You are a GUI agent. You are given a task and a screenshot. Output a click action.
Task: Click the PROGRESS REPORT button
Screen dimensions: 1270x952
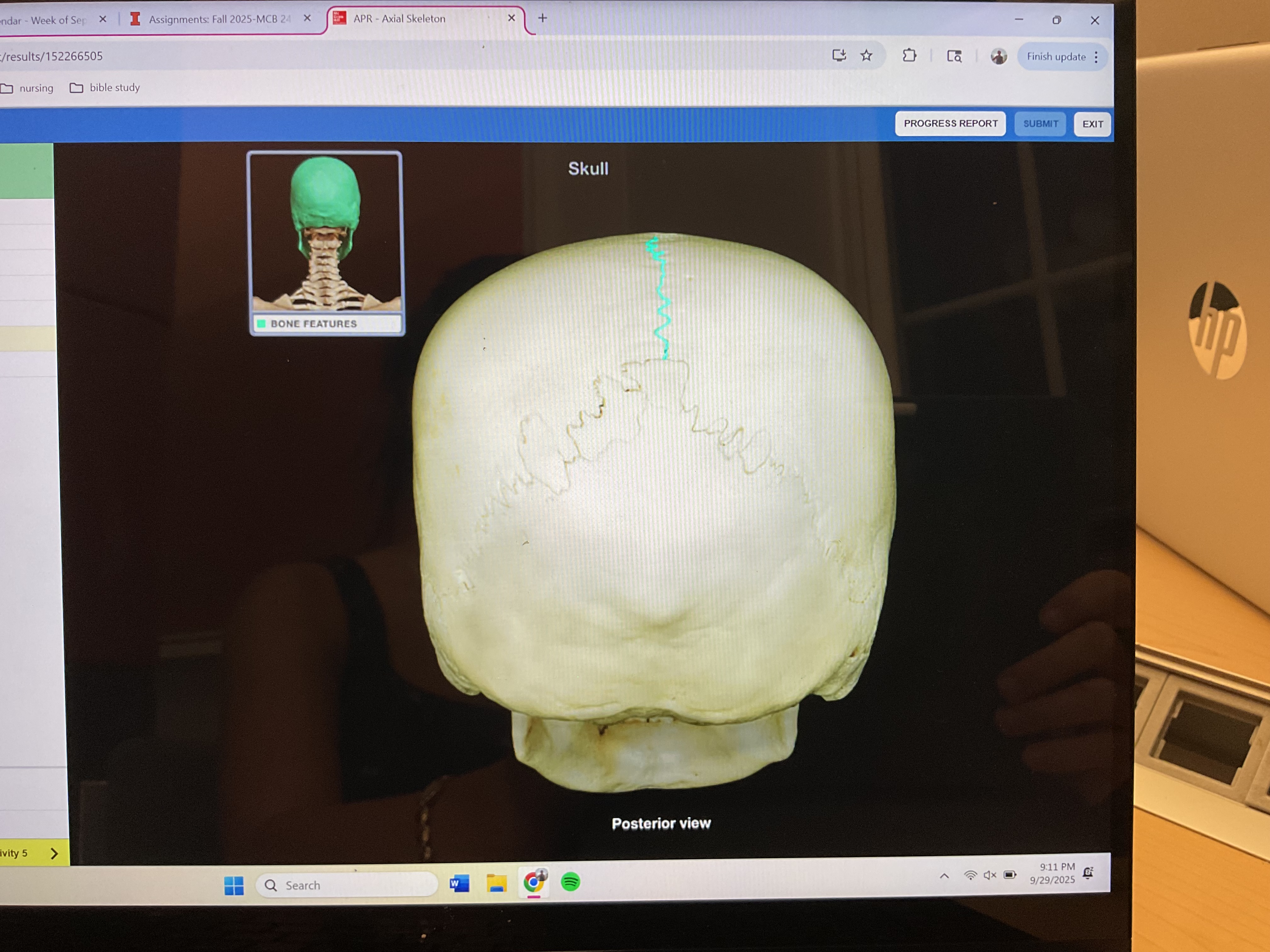(x=950, y=123)
